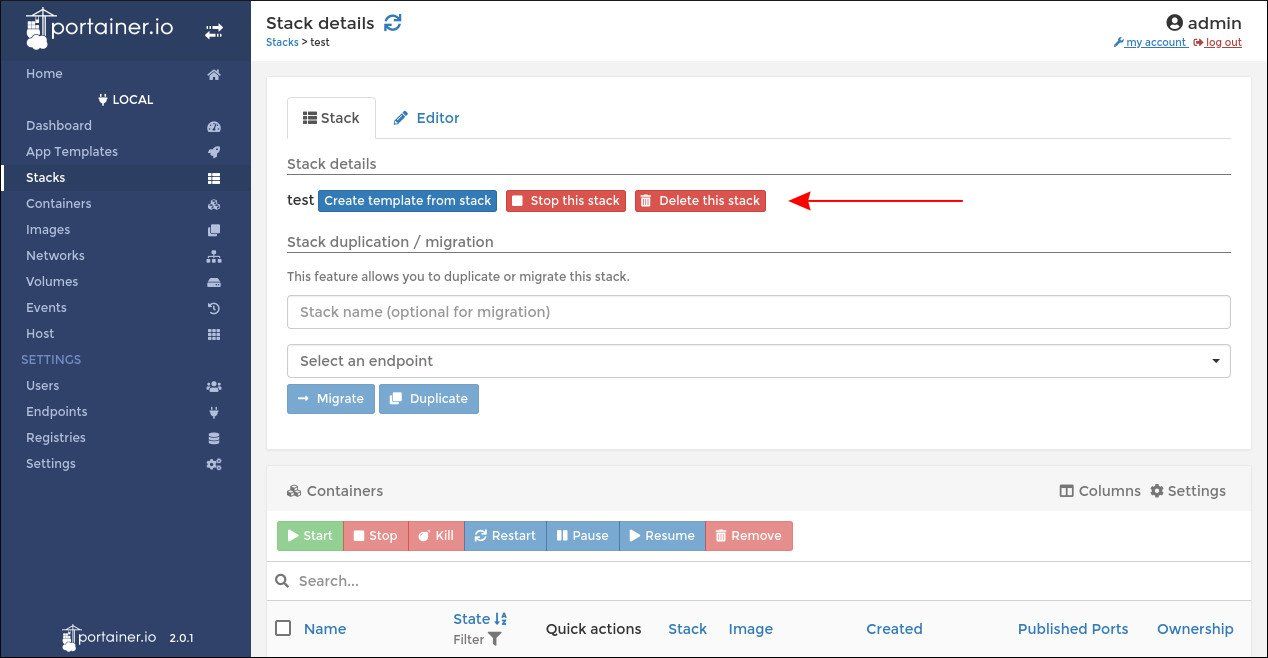
Task: Toggle the select-all containers checkbox
Action: tap(284, 627)
